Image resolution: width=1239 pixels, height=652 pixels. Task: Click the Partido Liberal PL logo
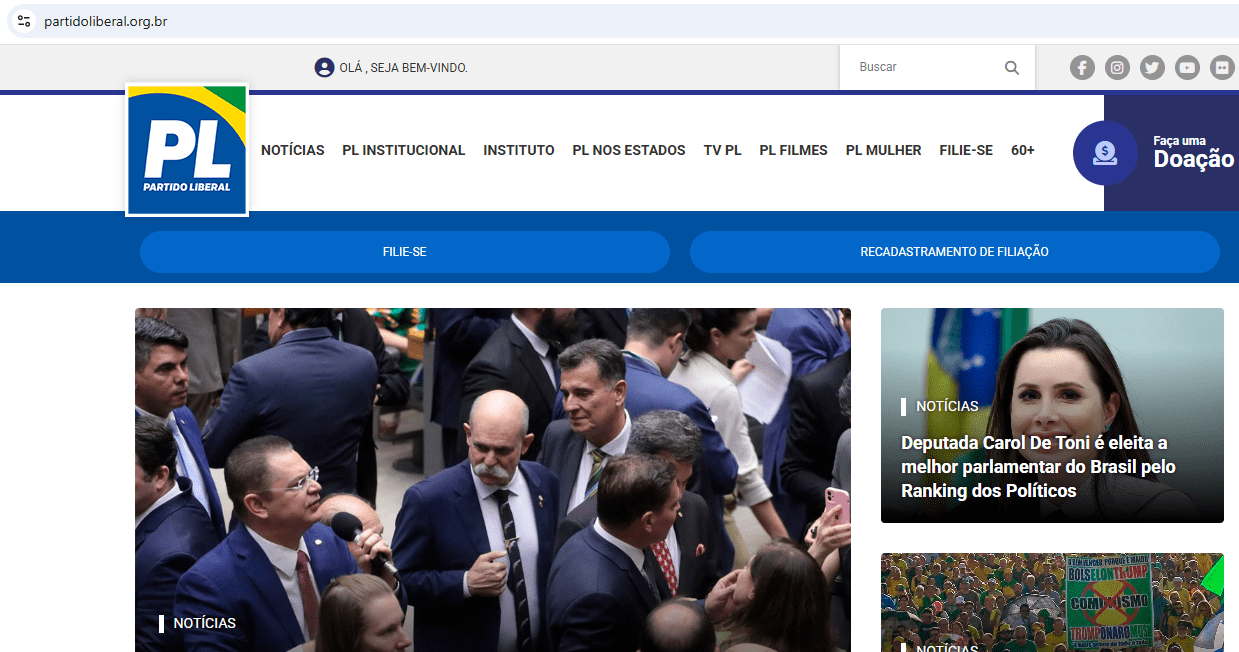[x=187, y=149]
